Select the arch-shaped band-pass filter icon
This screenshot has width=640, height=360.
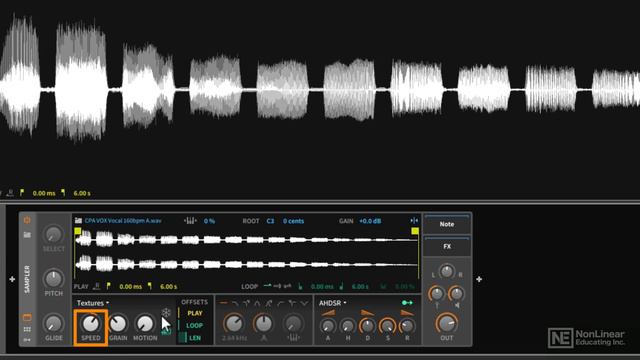pyautogui.click(x=257, y=303)
